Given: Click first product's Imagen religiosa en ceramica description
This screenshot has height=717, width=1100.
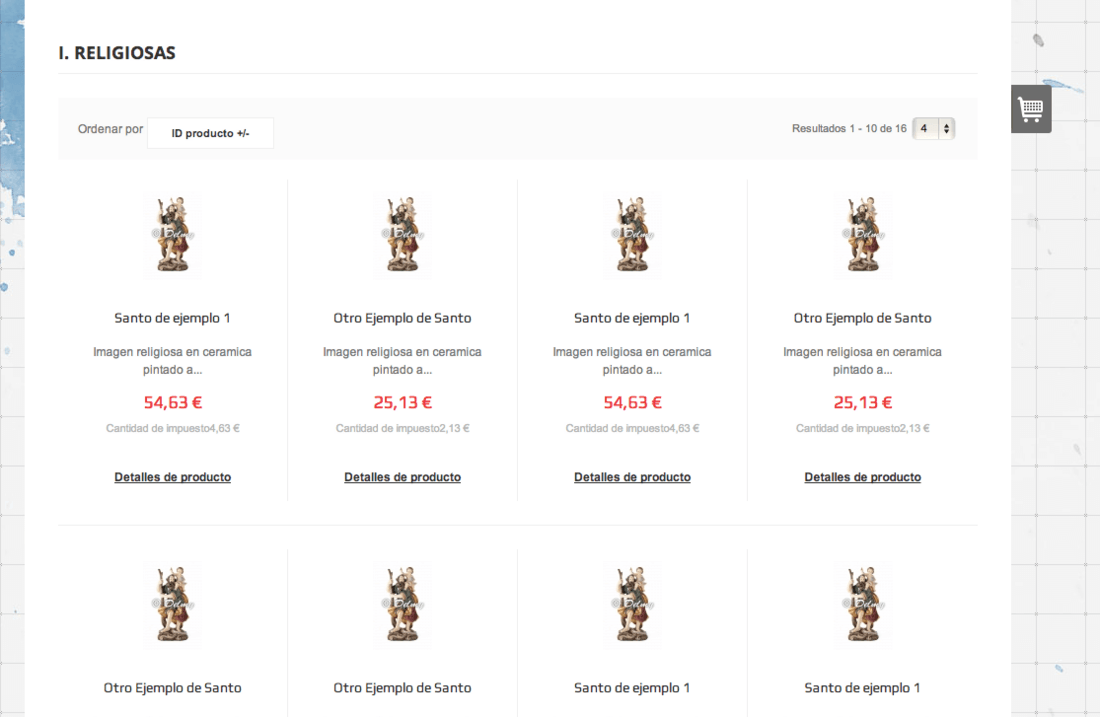Looking at the screenshot, I should coord(173,361).
